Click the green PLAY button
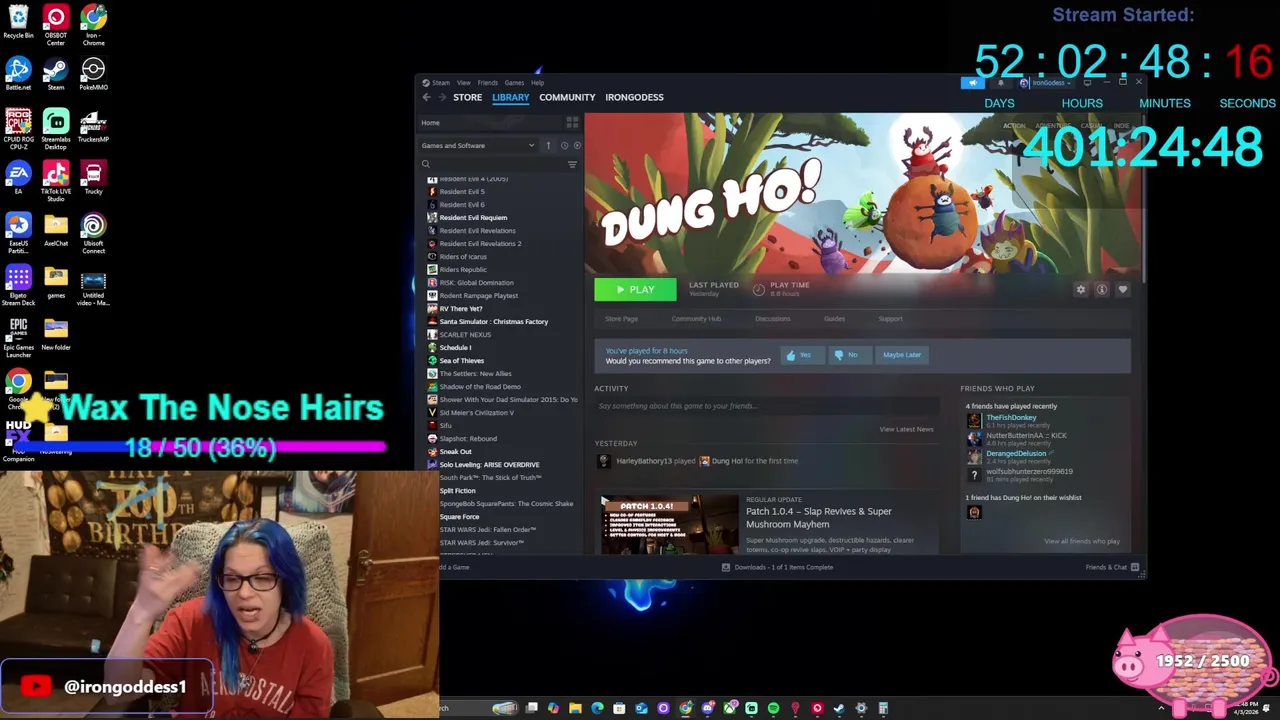 635,290
